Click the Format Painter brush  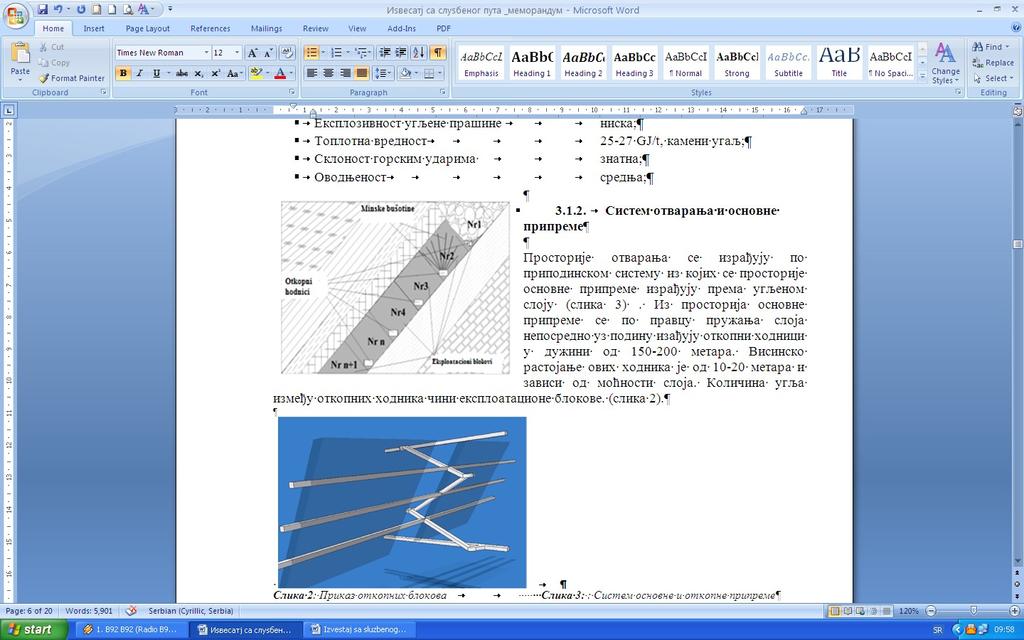pyautogui.click(x=71, y=78)
